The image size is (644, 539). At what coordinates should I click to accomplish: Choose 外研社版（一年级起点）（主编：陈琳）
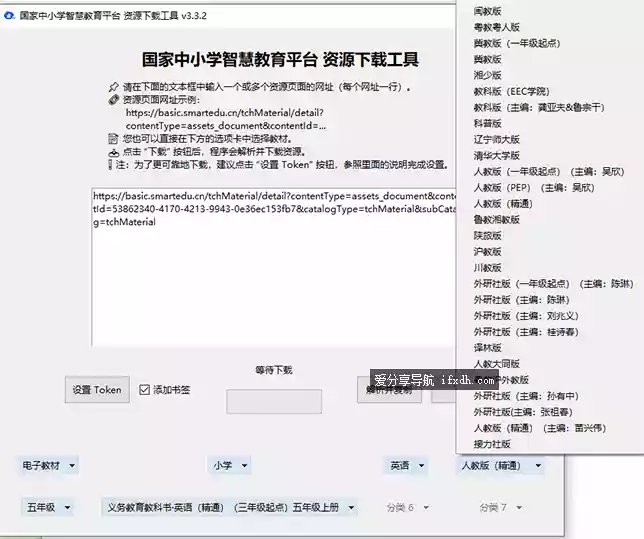(x=553, y=283)
